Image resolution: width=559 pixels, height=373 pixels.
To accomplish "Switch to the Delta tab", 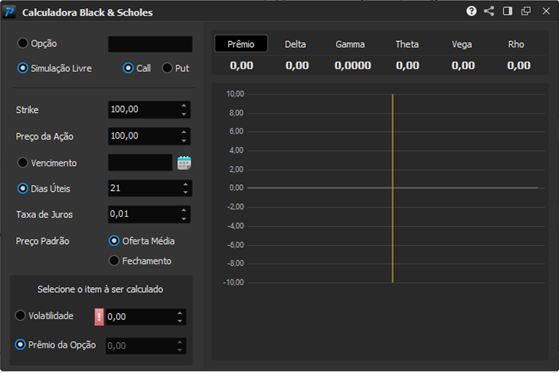I will pos(295,44).
